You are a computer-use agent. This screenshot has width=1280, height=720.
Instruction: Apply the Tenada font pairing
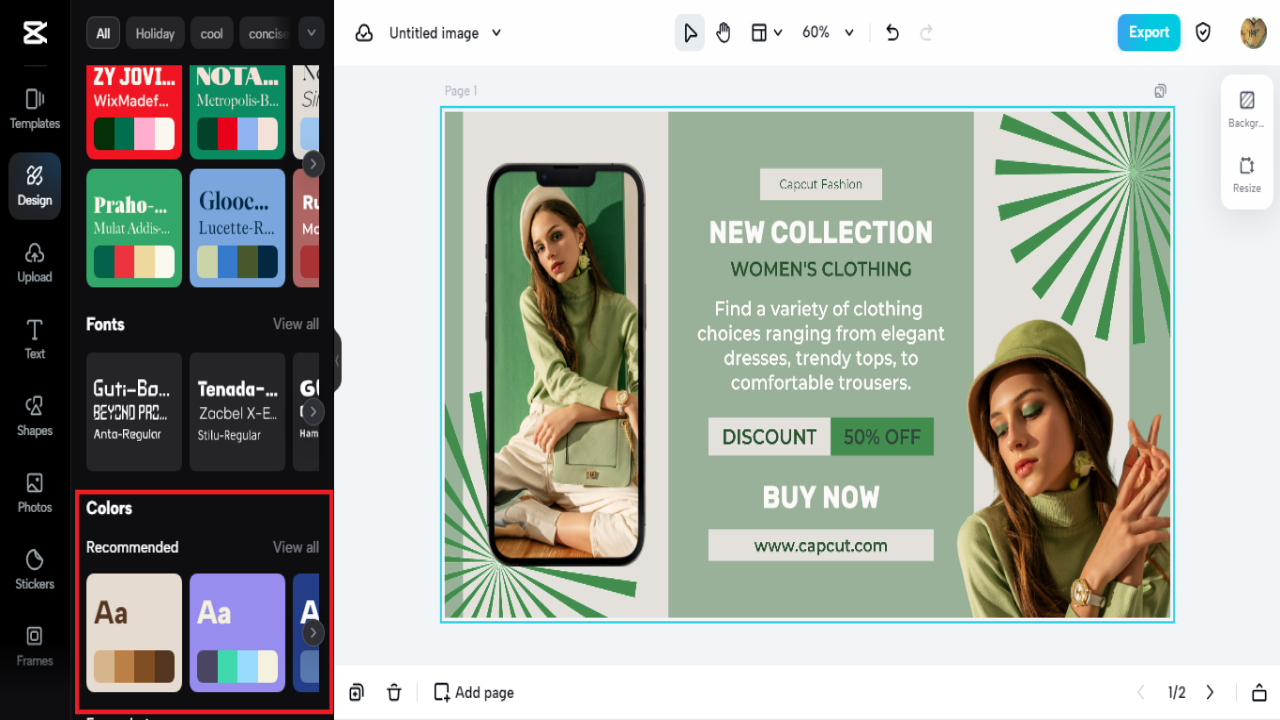click(237, 411)
